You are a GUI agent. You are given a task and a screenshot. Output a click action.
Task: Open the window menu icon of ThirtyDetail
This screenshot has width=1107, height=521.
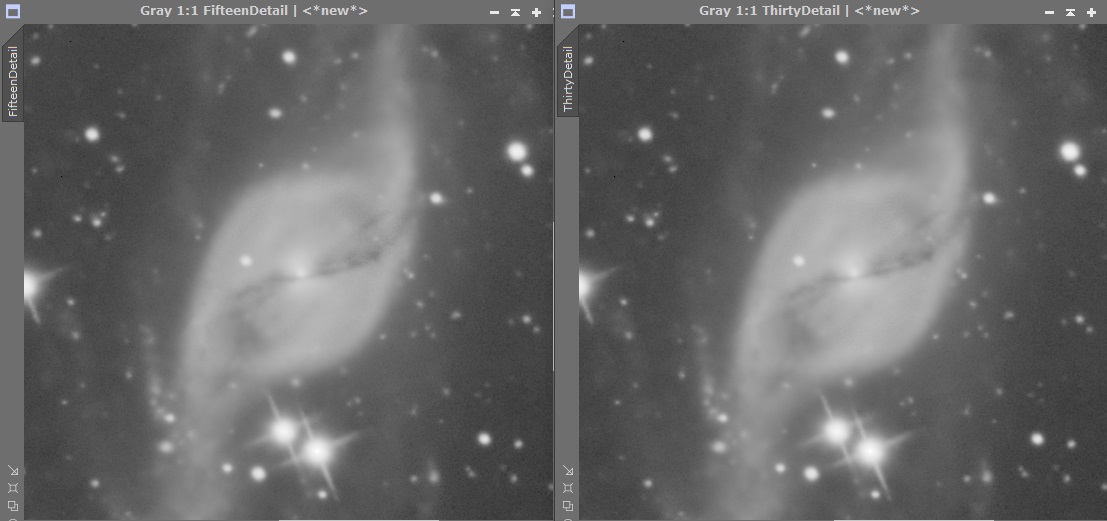point(568,11)
